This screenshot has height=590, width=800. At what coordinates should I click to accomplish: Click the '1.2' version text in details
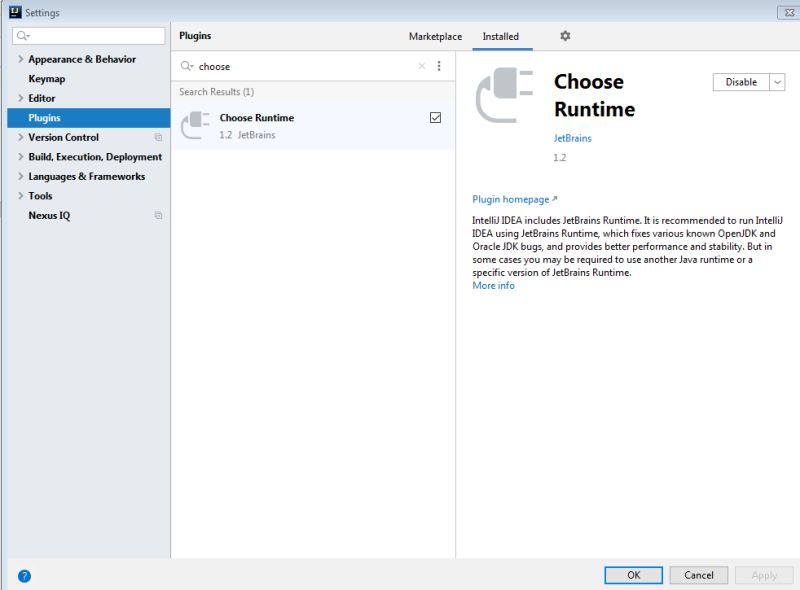tap(560, 158)
